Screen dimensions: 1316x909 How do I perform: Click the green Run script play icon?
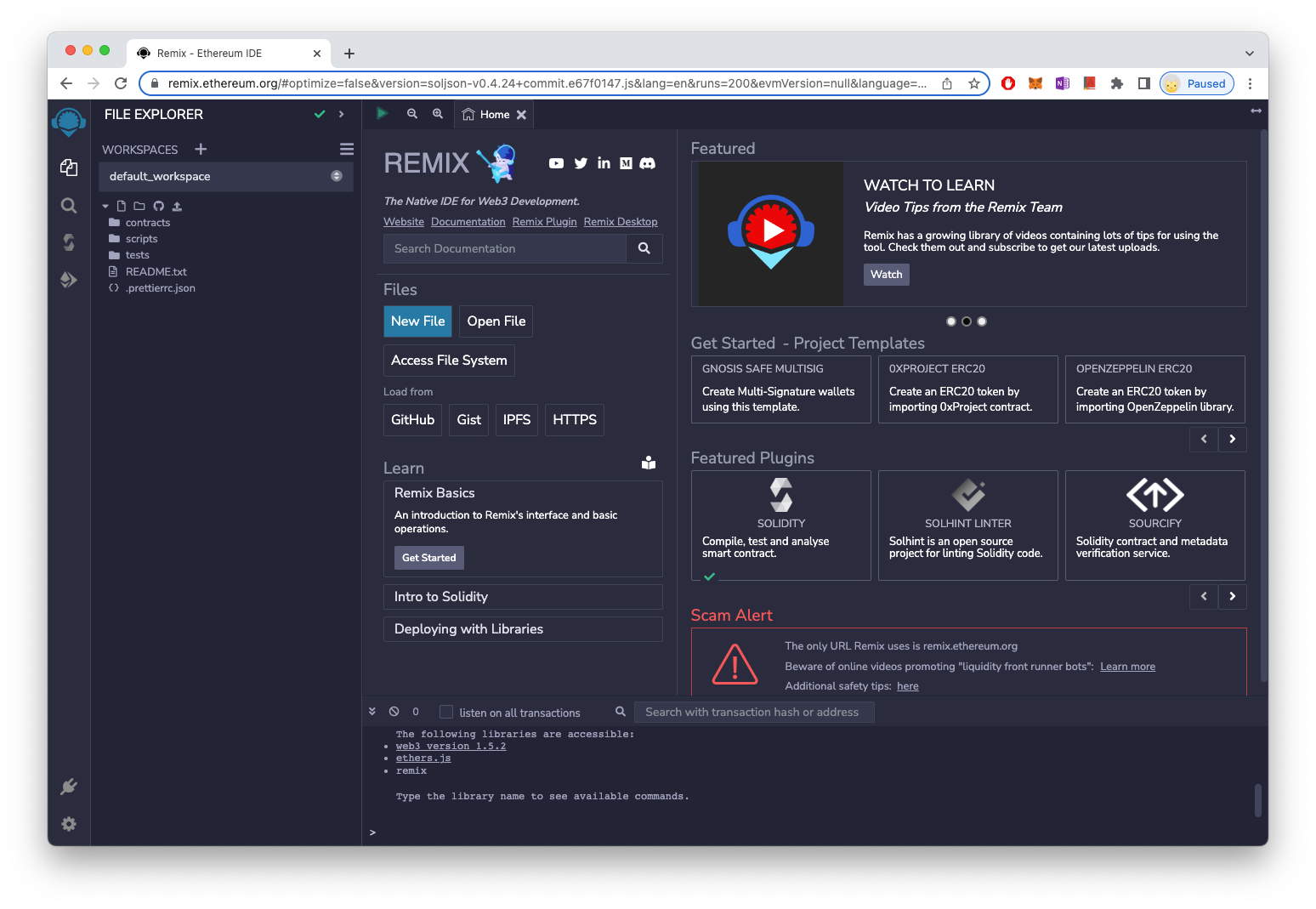[x=383, y=114]
